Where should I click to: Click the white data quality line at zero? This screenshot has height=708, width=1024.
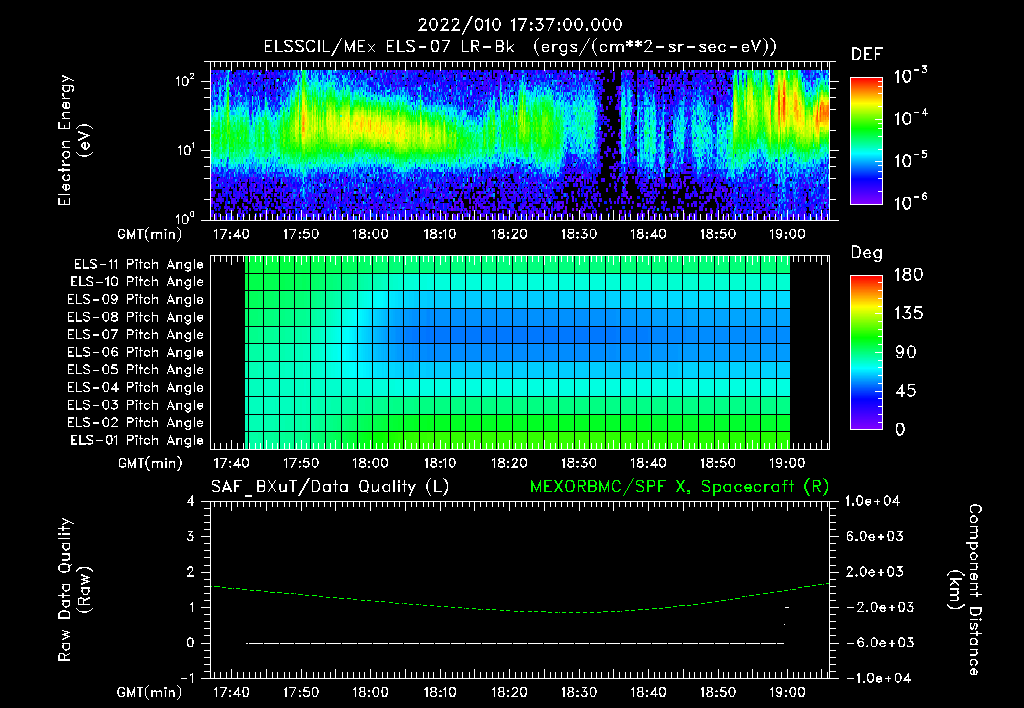[515, 643]
